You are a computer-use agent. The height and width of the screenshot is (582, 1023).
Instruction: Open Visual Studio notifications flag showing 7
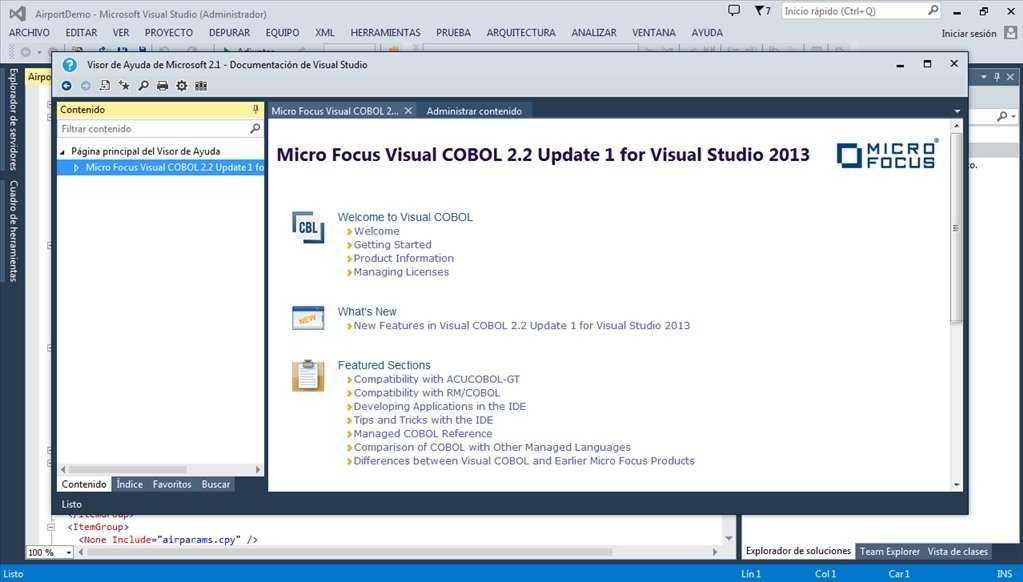pos(763,10)
